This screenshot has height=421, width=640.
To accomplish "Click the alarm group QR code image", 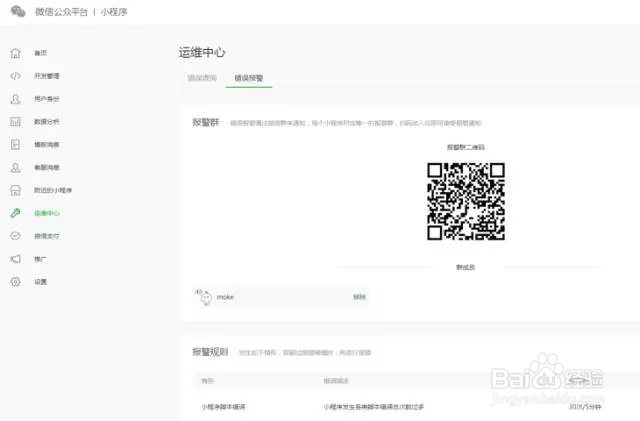I will (x=466, y=201).
